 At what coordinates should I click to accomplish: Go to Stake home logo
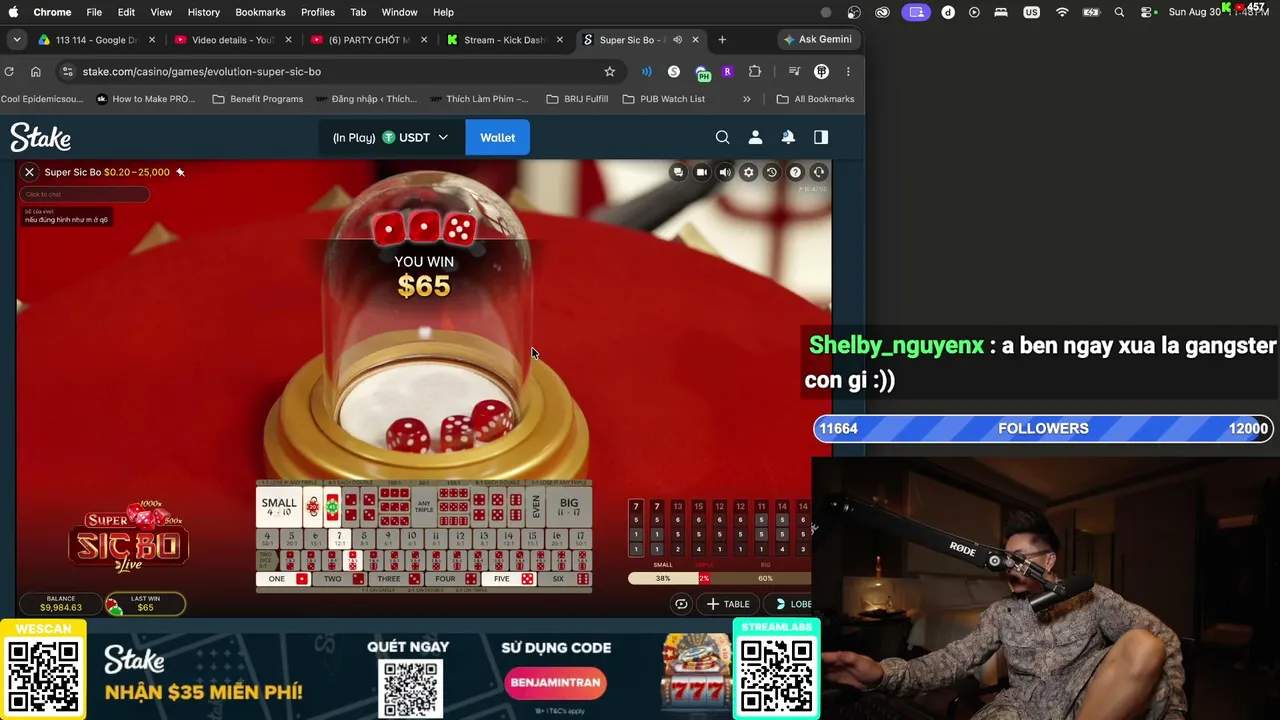(x=40, y=137)
